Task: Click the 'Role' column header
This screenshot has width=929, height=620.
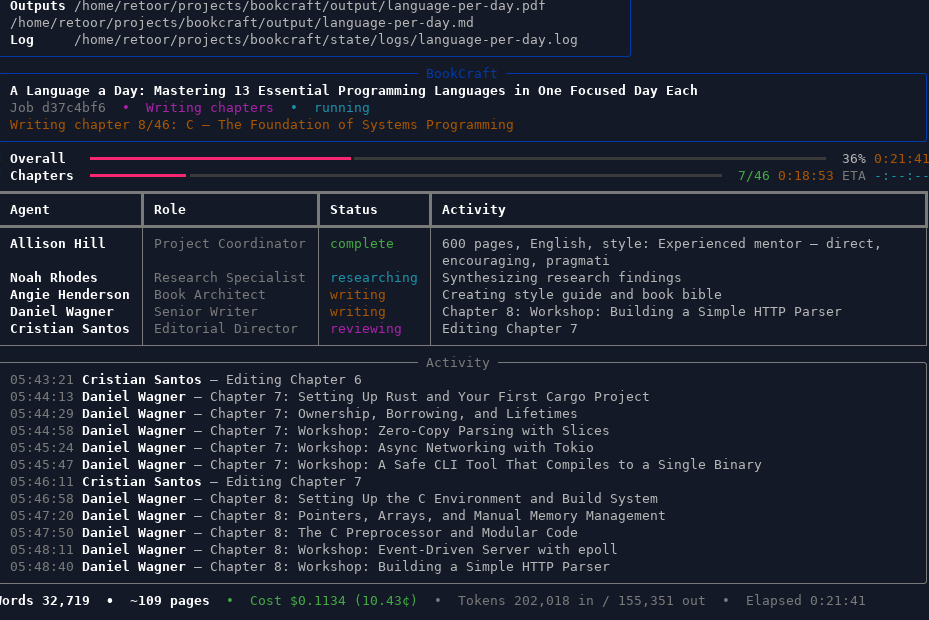Action: coord(169,210)
